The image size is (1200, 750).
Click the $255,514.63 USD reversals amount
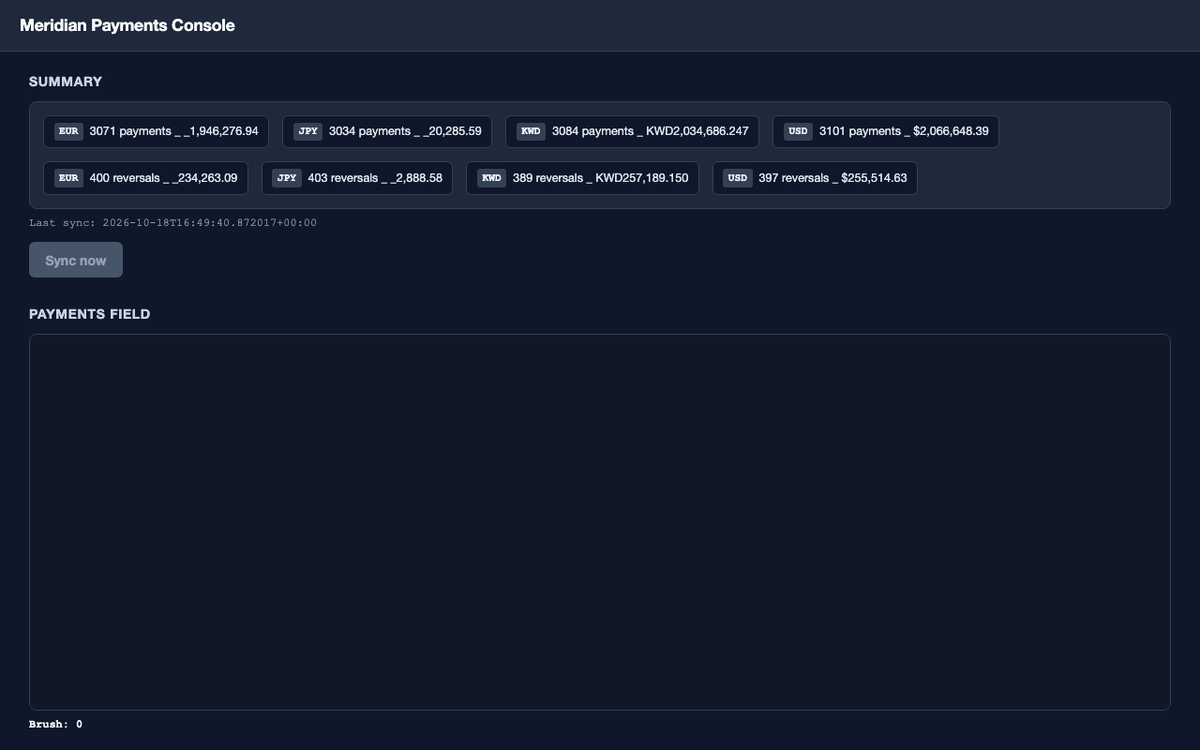point(874,178)
